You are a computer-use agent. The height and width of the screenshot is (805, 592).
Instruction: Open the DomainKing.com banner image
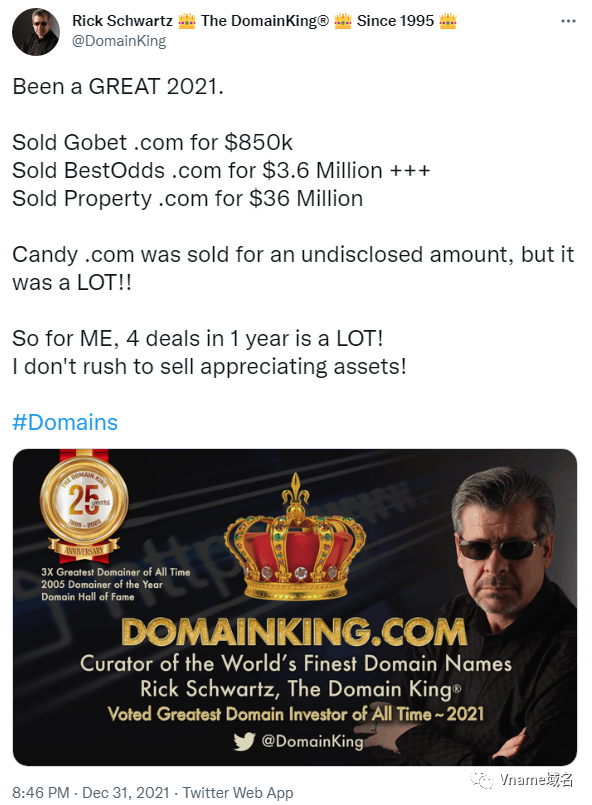click(295, 607)
